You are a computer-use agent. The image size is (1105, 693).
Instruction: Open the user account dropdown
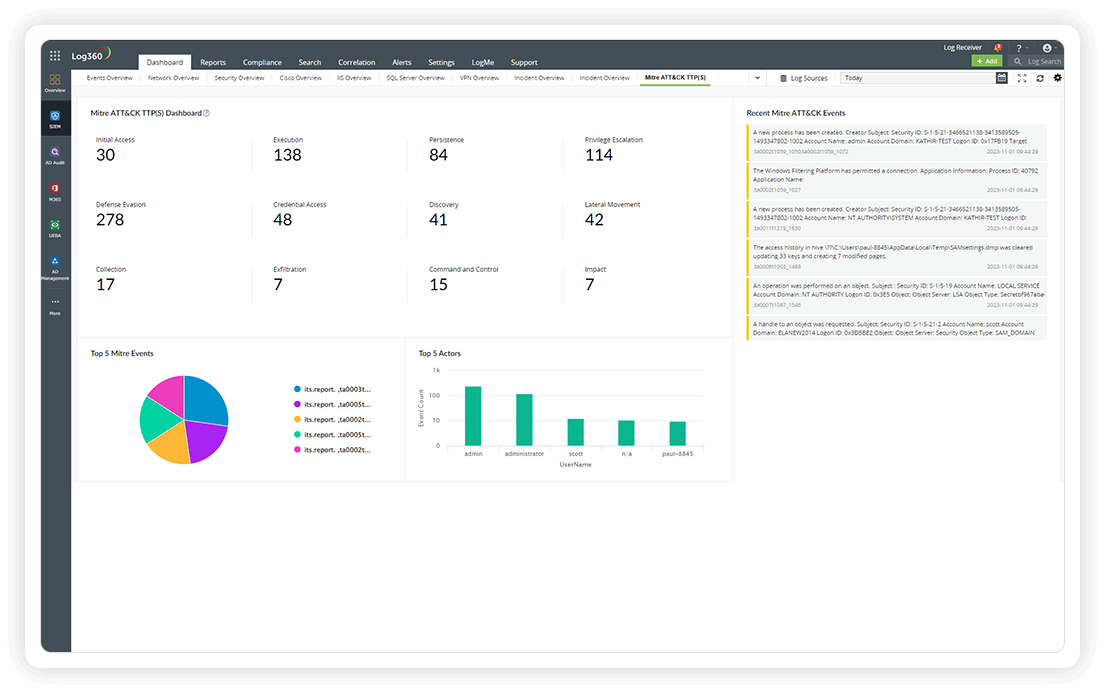pos(1048,48)
